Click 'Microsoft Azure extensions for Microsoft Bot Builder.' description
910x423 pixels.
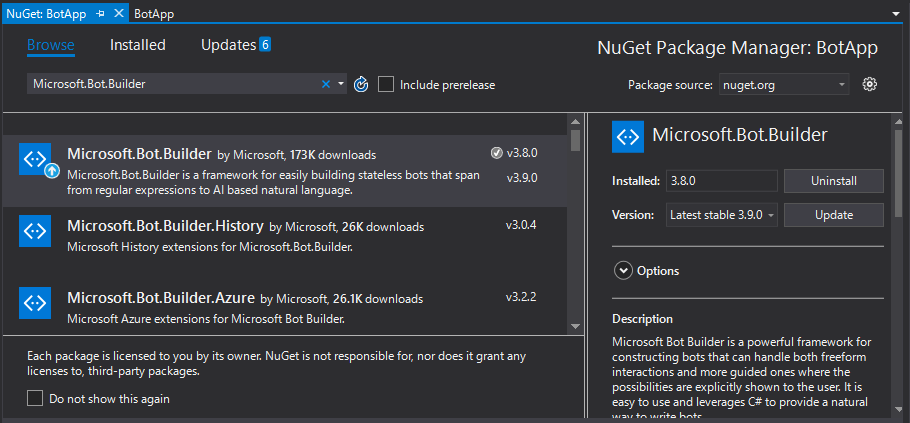(x=206, y=319)
